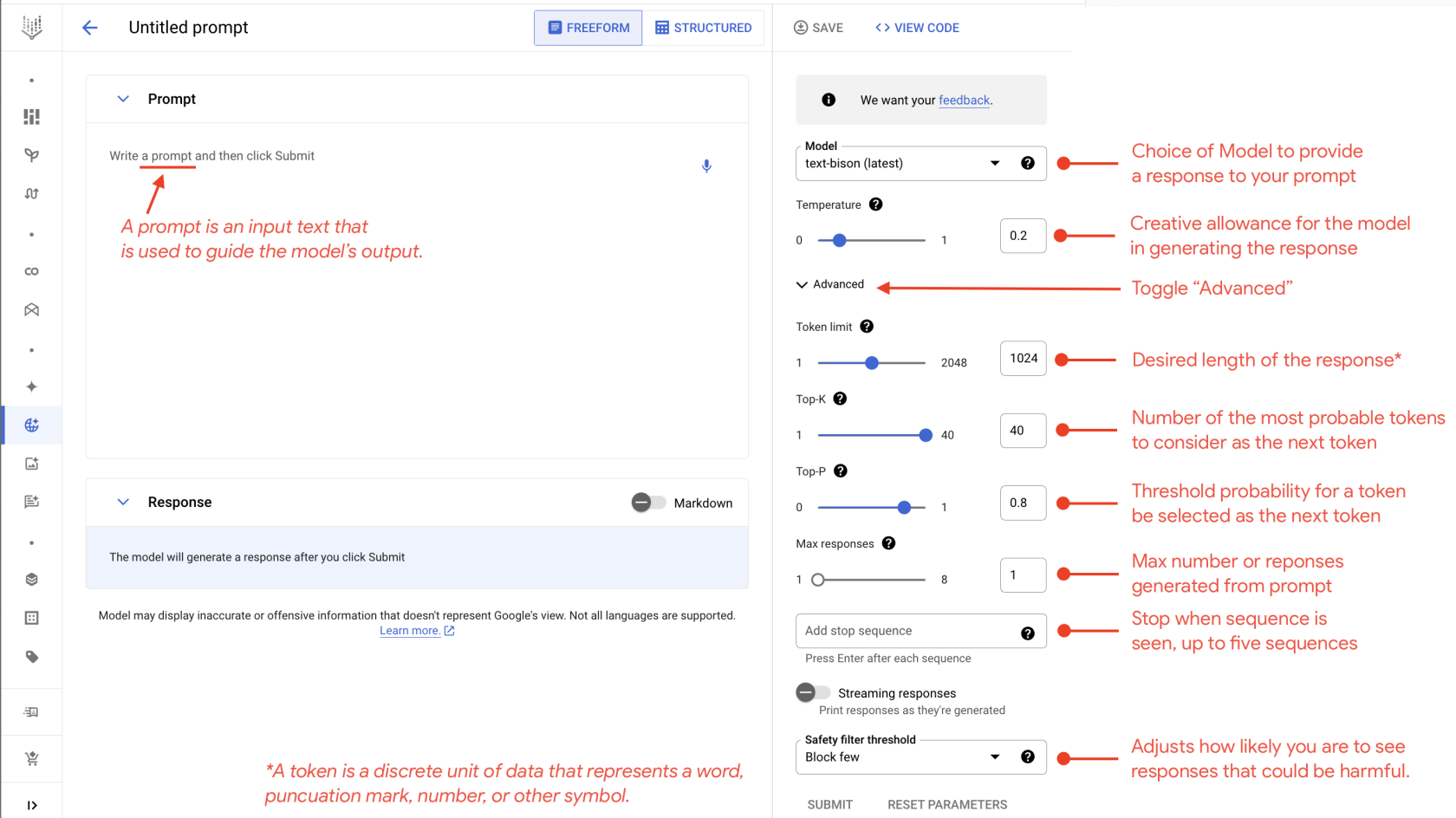Toggle the Markdown switch in Response
This screenshot has height=818, width=1456.
(x=648, y=503)
